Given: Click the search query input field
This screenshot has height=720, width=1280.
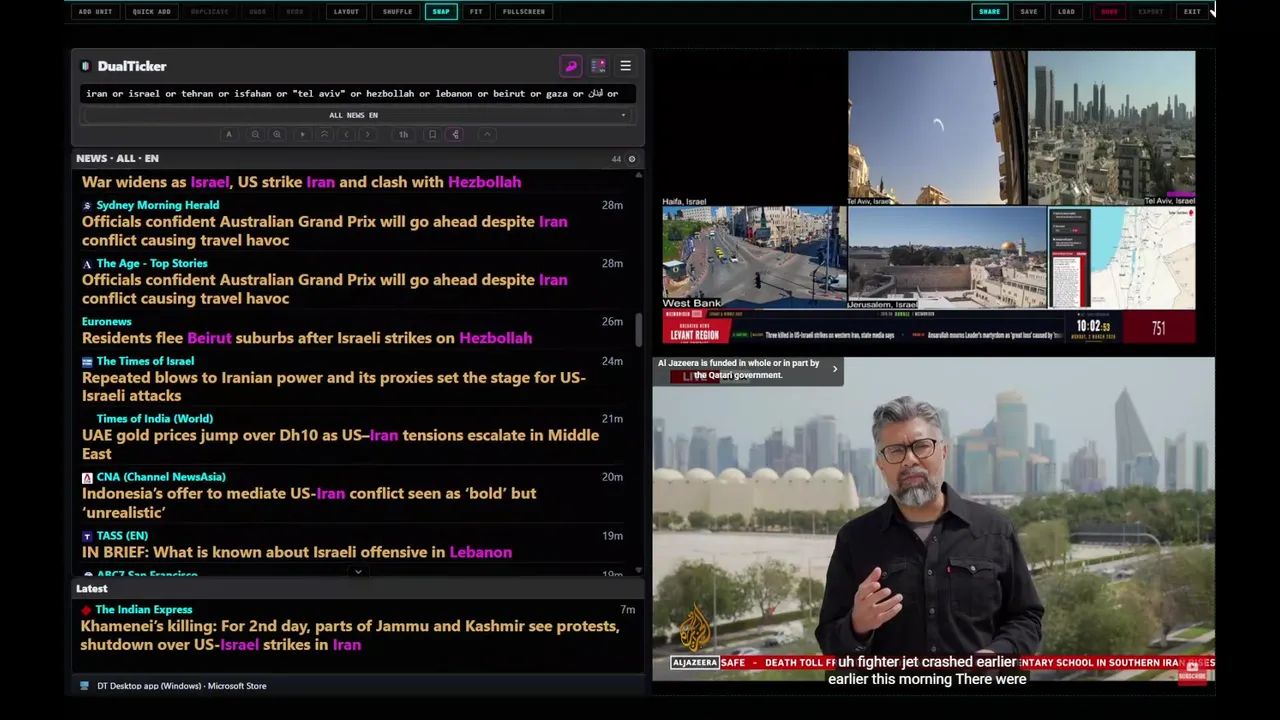Looking at the screenshot, I should [x=357, y=93].
